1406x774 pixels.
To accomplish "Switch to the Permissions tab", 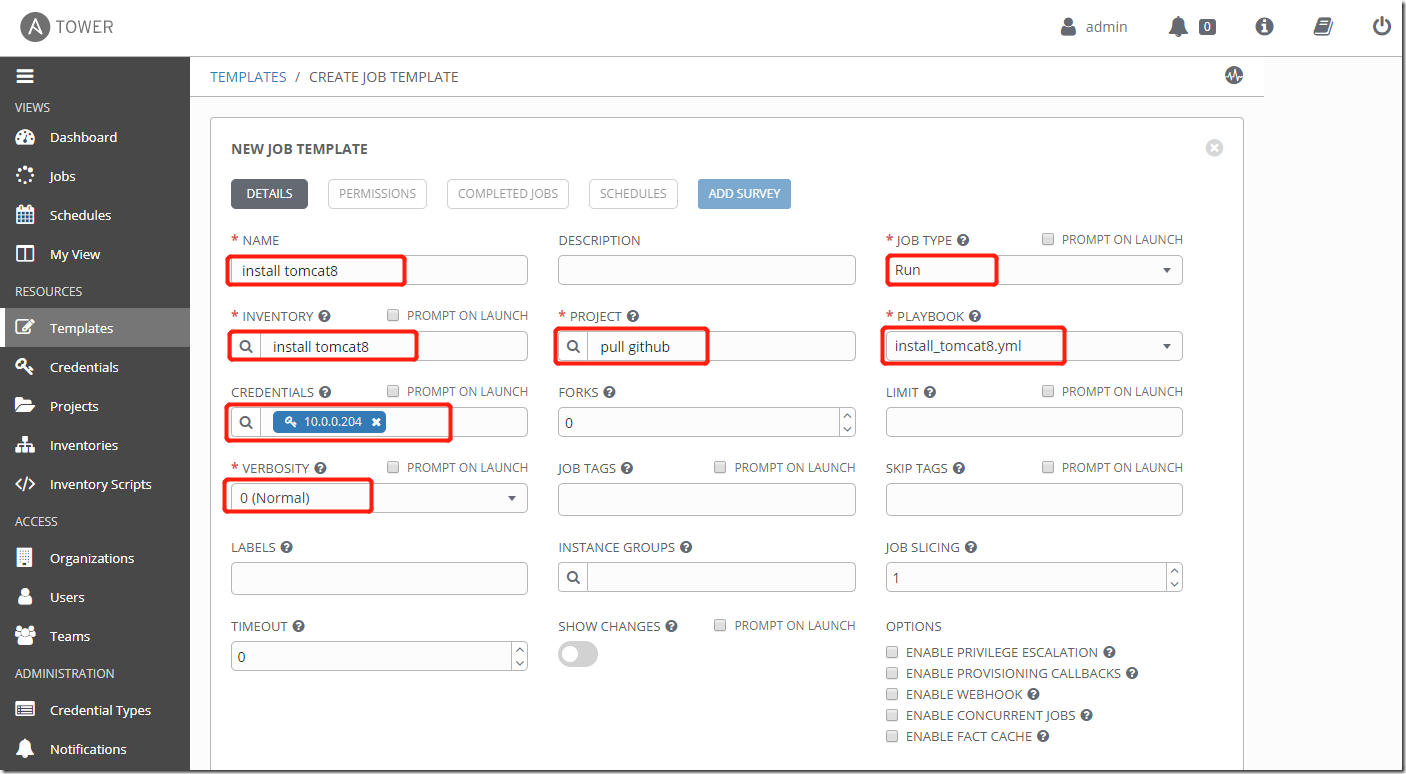I will 378,193.
